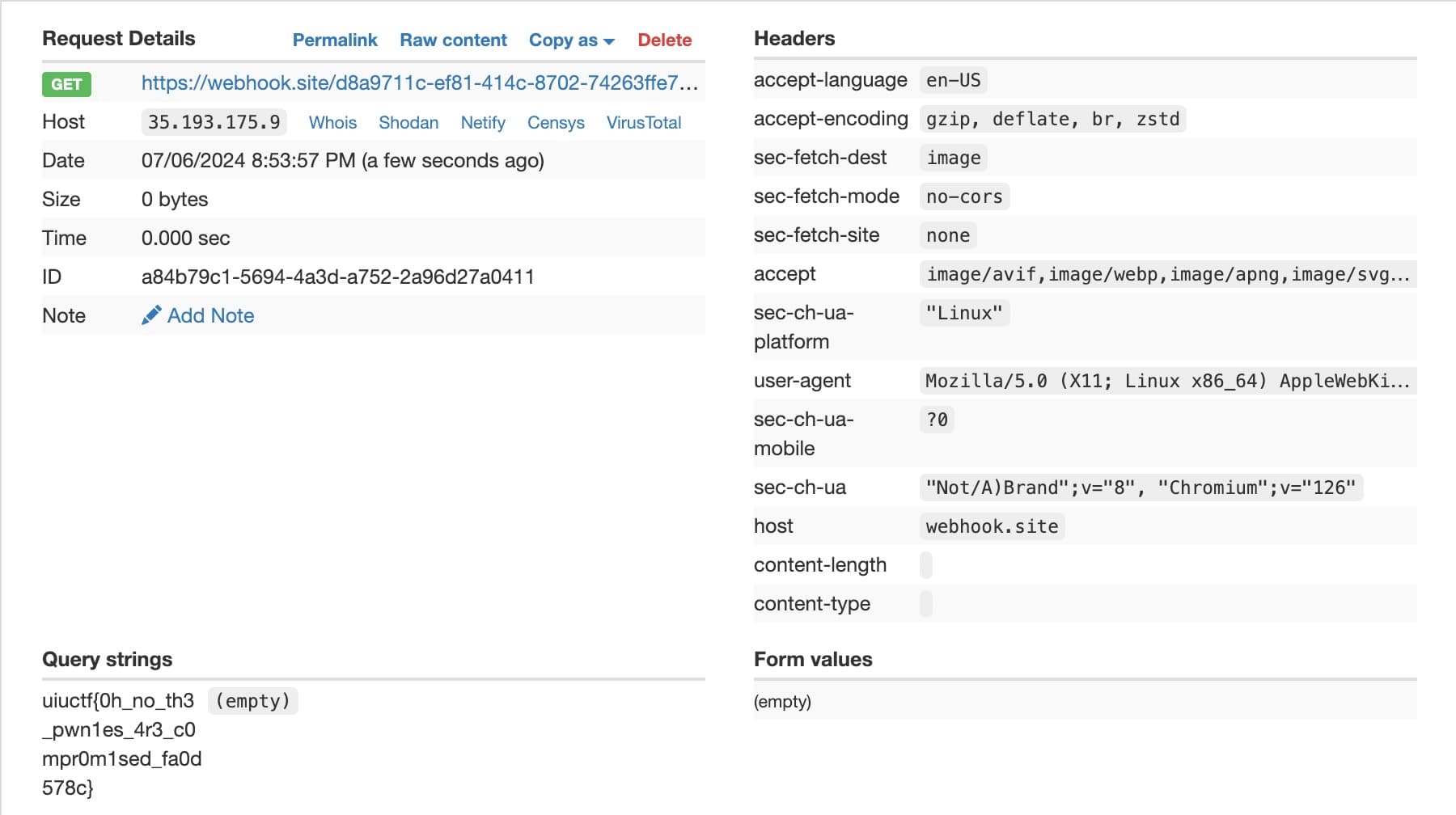The height and width of the screenshot is (815, 1456).
Task: Click the accept header value
Action: click(x=1167, y=275)
